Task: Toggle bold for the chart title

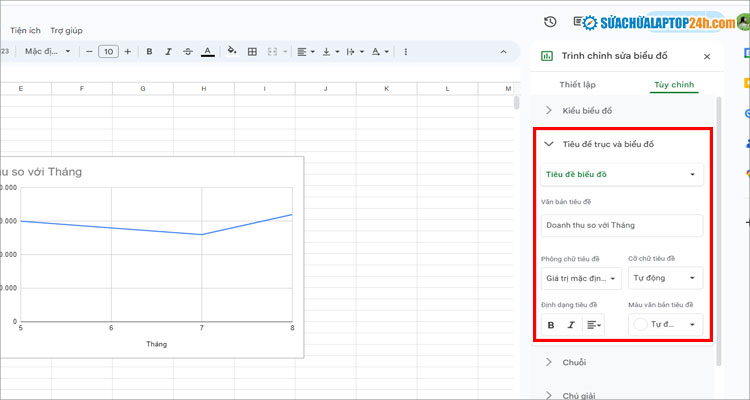Action: [x=551, y=325]
